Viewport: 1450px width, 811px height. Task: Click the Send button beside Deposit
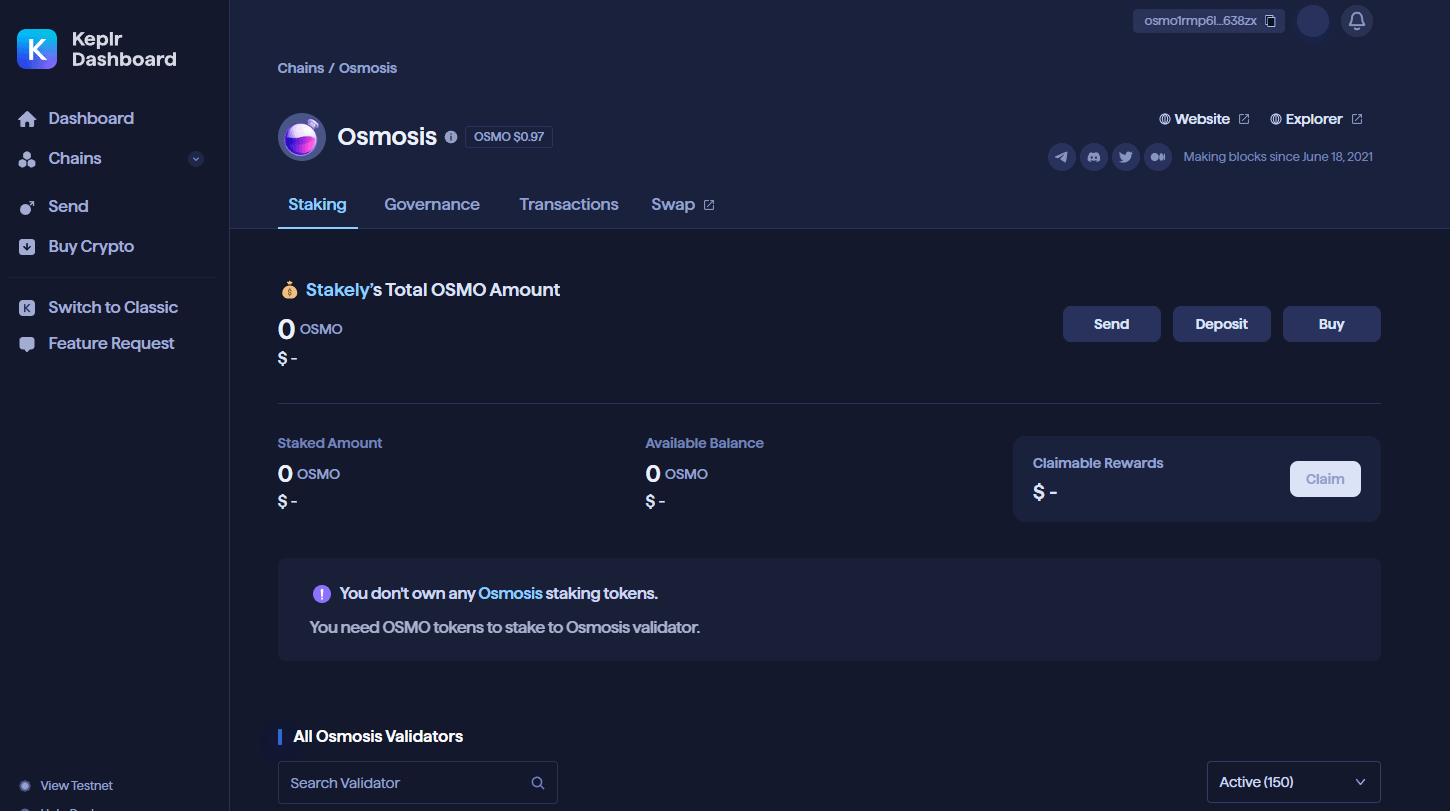(x=1112, y=324)
